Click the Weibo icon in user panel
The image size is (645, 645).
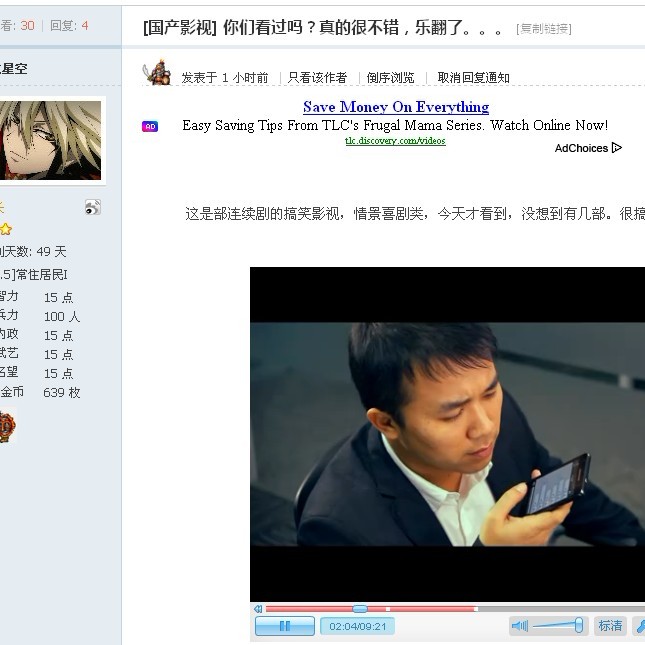93,207
